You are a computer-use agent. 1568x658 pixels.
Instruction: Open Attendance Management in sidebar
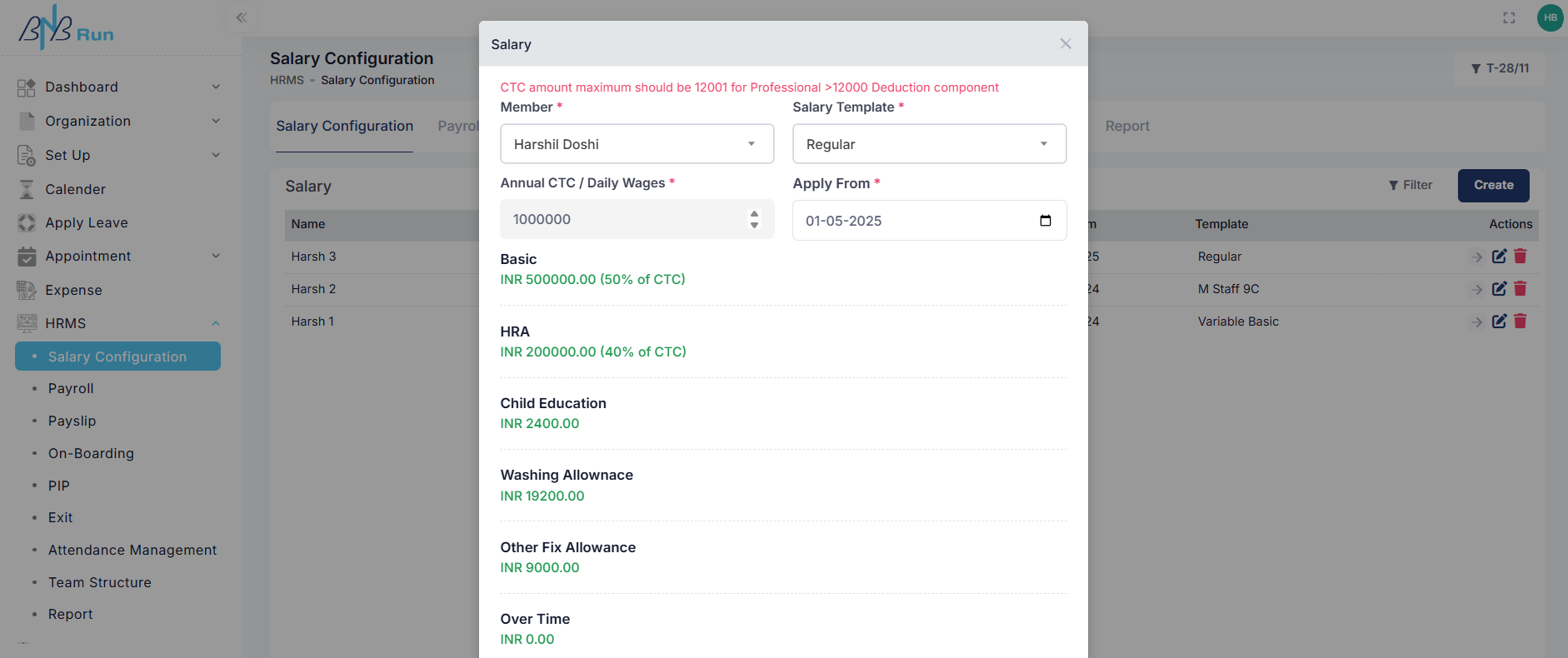[132, 550]
